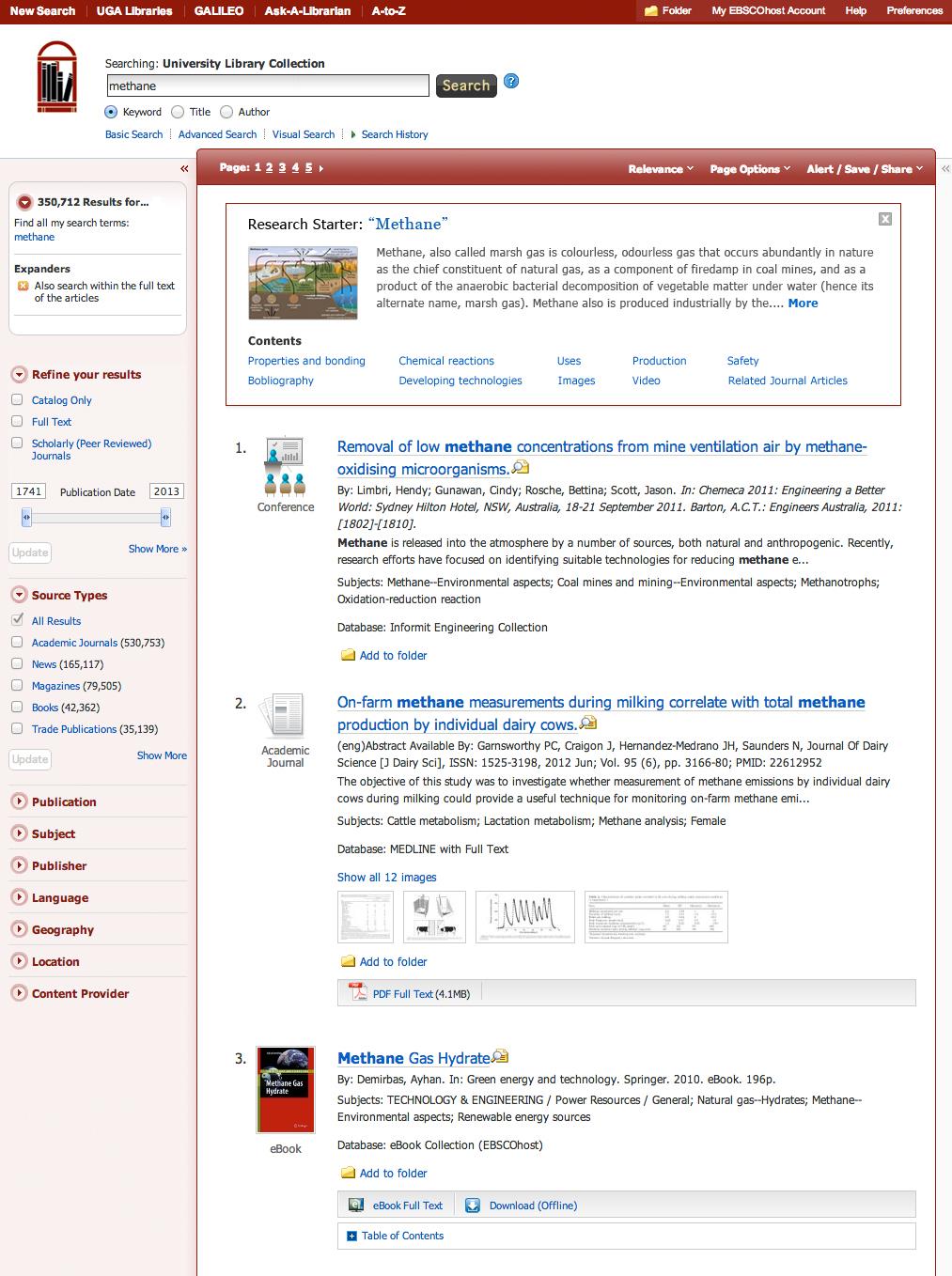Image resolution: width=952 pixels, height=1276 pixels.
Task: Preview icon beside Methane Gas Hydrate title
Action: [500, 1056]
